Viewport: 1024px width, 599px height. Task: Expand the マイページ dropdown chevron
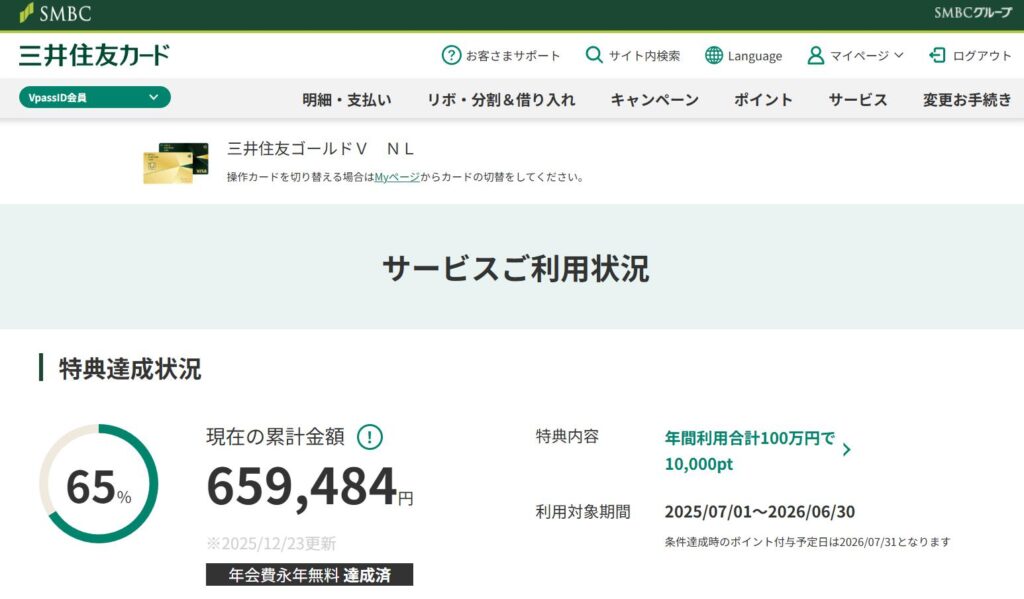(898, 55)
